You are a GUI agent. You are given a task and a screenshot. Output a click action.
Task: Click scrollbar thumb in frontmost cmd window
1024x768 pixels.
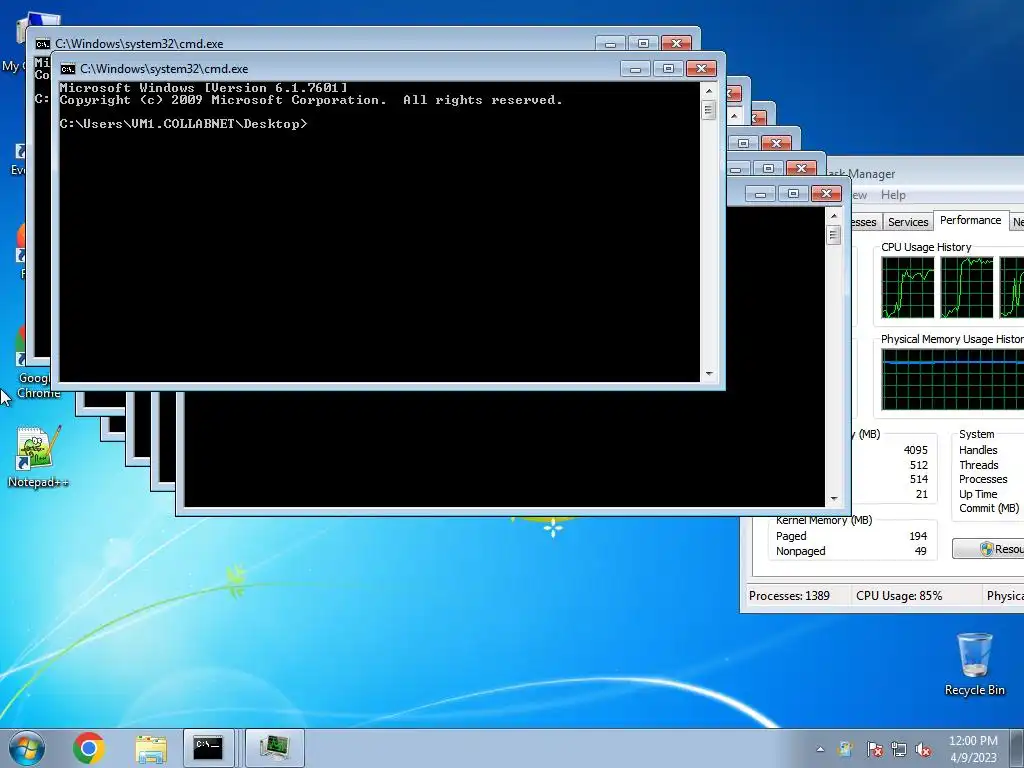coord(709,110)
